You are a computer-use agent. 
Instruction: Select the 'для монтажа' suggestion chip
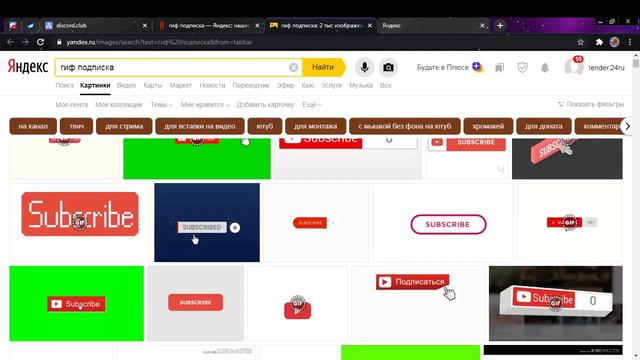pyautogui.click(x=316, y=126)
